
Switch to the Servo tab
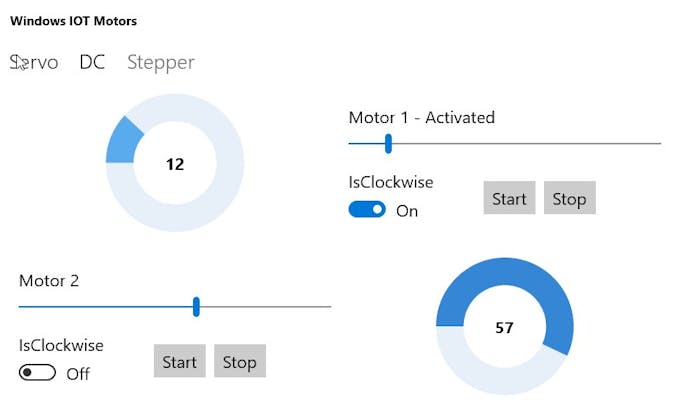[34, 62]
